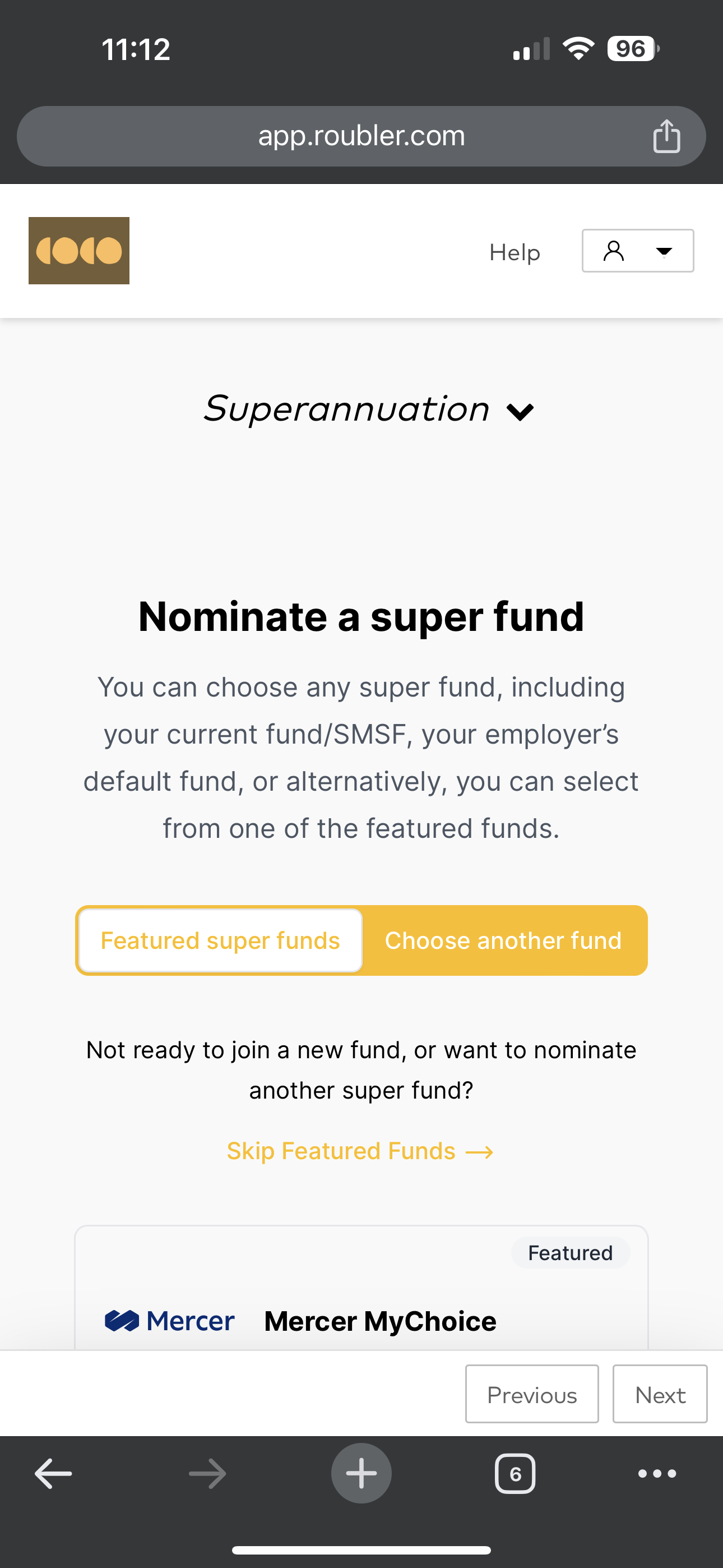
Task: Follow the Skip Featured Funds link
Action: coord(360,1151)
